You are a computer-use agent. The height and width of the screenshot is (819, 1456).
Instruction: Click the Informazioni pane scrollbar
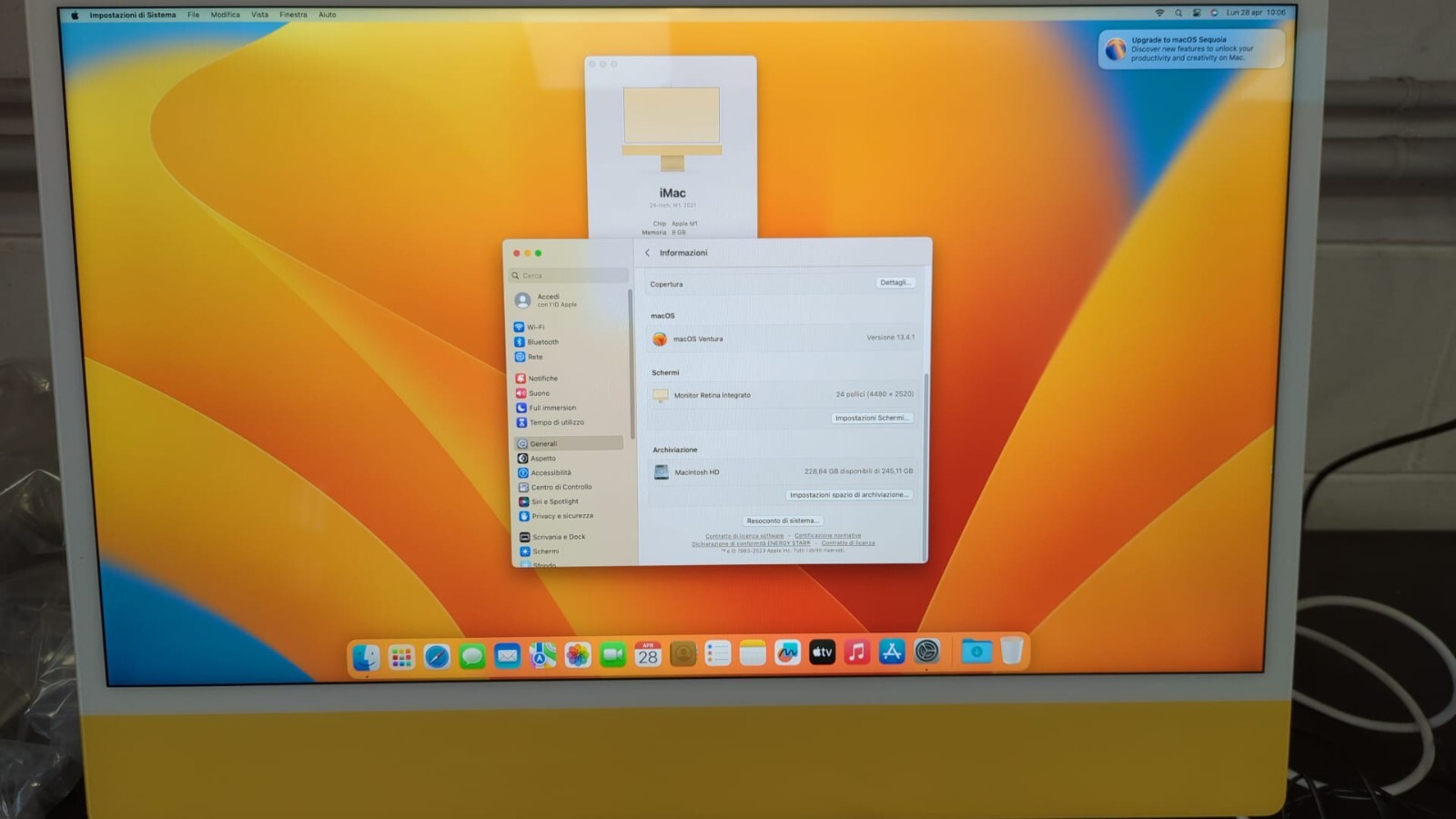click(x=926, y=466)
